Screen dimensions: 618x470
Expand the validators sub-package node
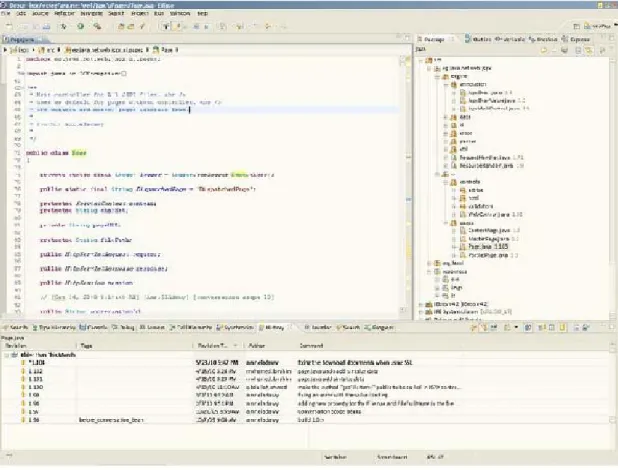coord(454,206)
